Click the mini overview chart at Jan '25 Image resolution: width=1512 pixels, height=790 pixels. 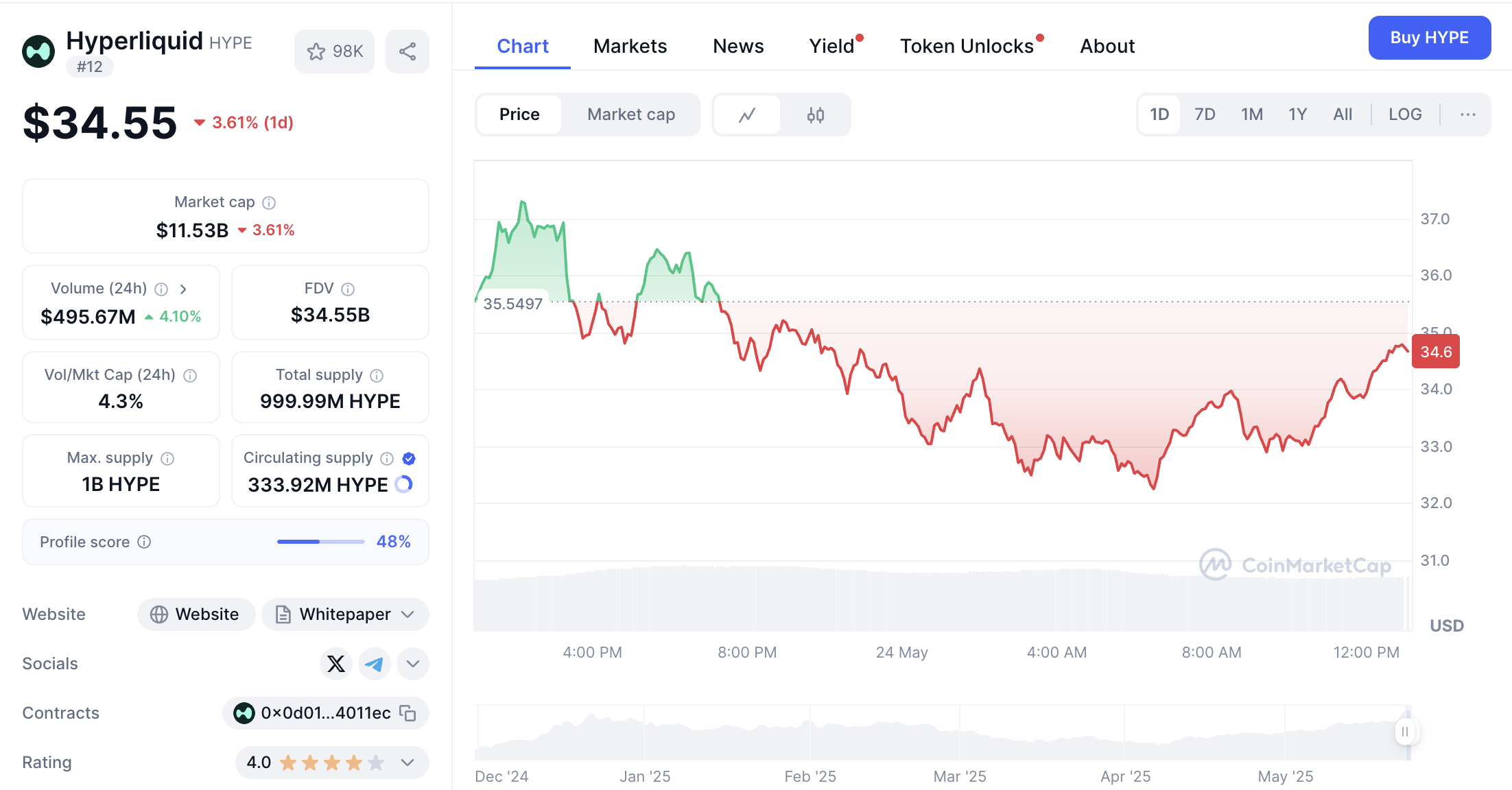(x=645, y=732)
